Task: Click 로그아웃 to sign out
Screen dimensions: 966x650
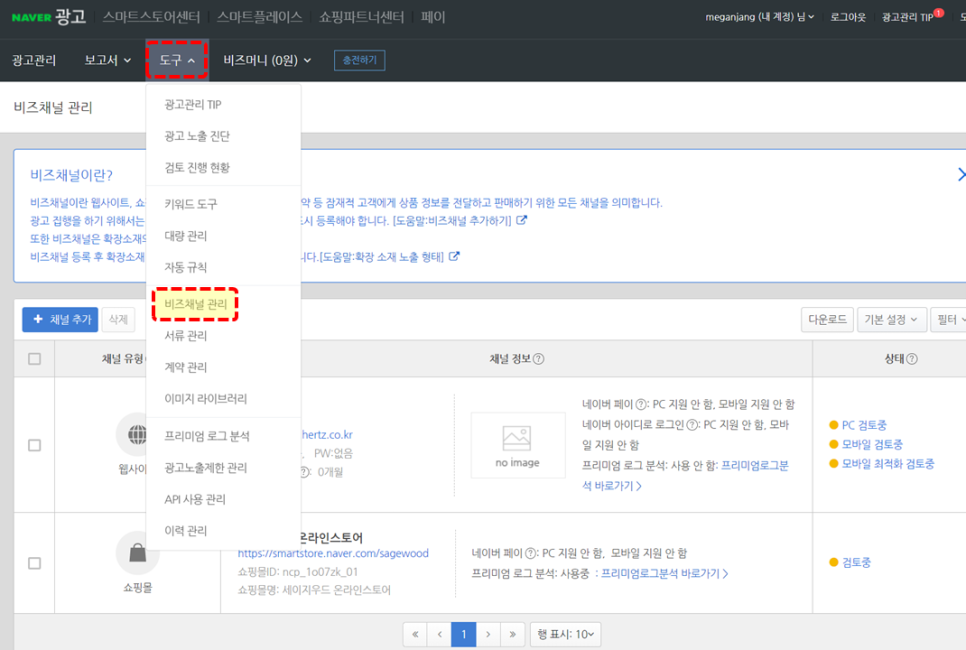Action: click(848, 17)
